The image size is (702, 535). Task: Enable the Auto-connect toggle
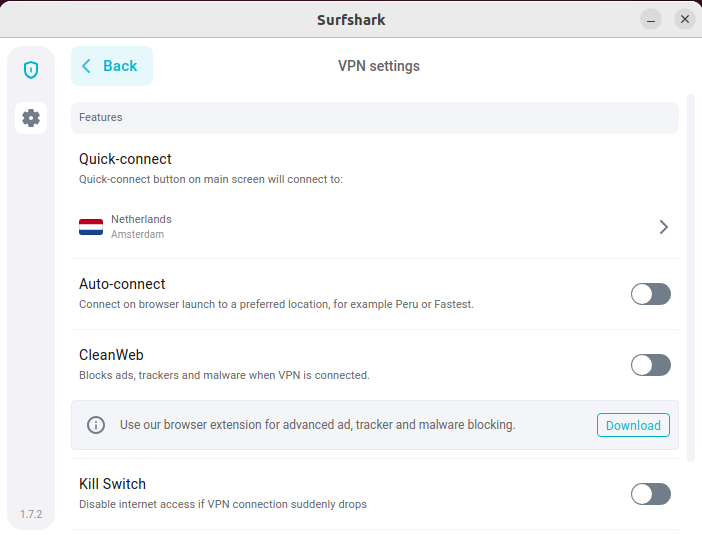tap(651, 294)
